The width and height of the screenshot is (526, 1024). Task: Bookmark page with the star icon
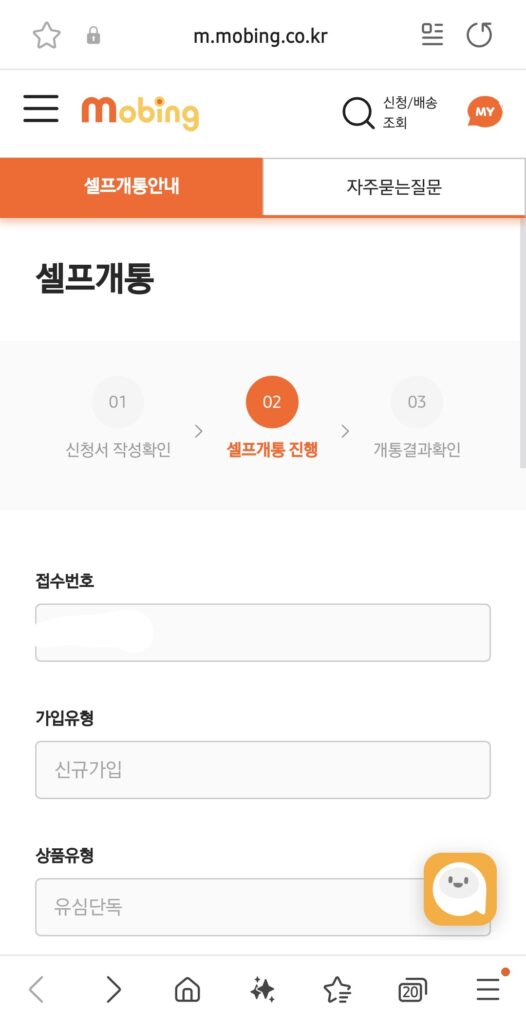click(46, 35)
